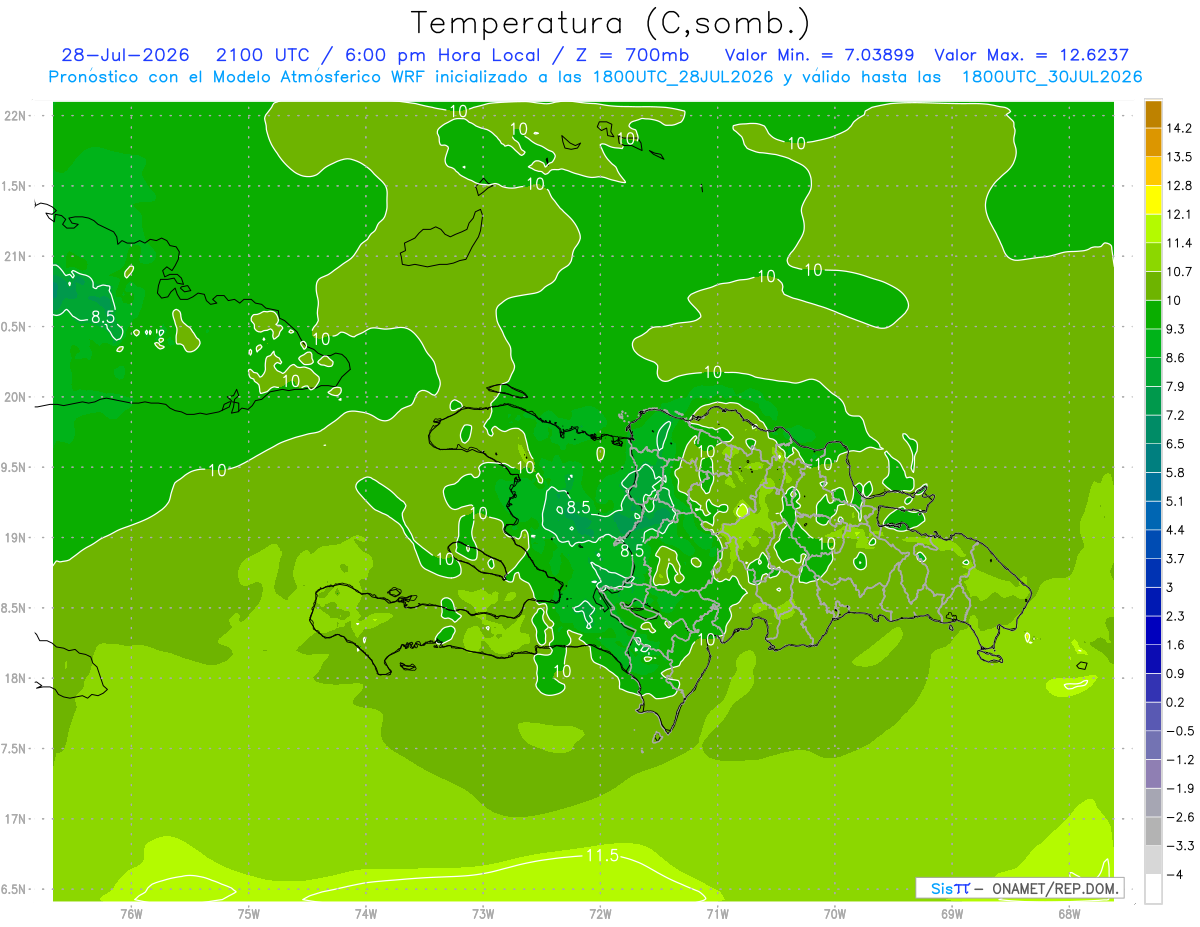Click legend value "0.9"

pyautogui.click(x=1176, y=673)
